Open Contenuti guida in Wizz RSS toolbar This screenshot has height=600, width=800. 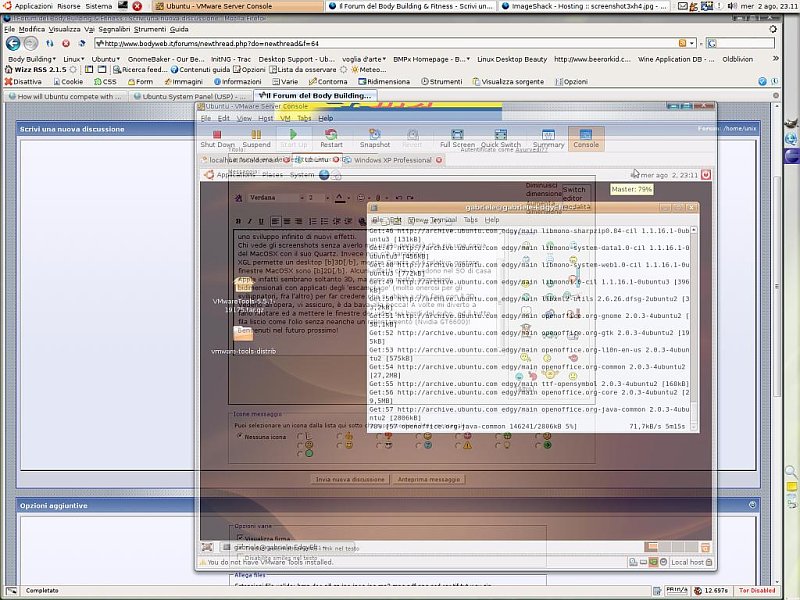201,69
